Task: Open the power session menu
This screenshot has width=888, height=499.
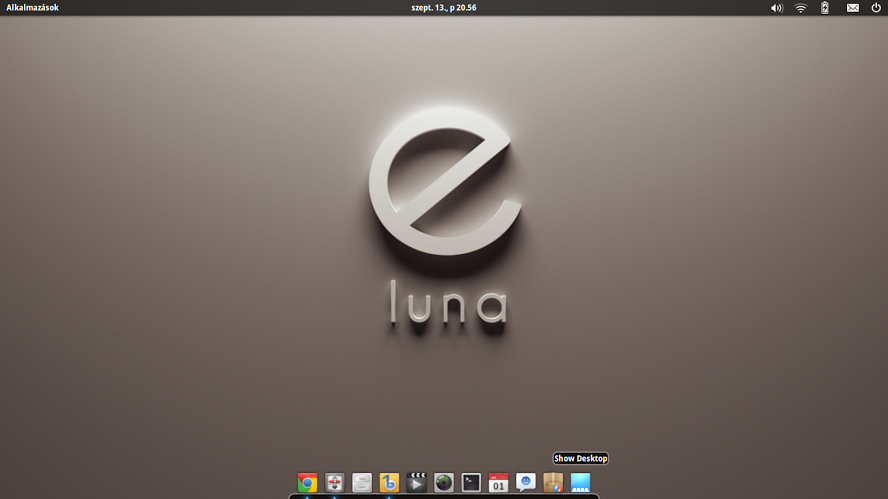Action: (x=876, y=7)
